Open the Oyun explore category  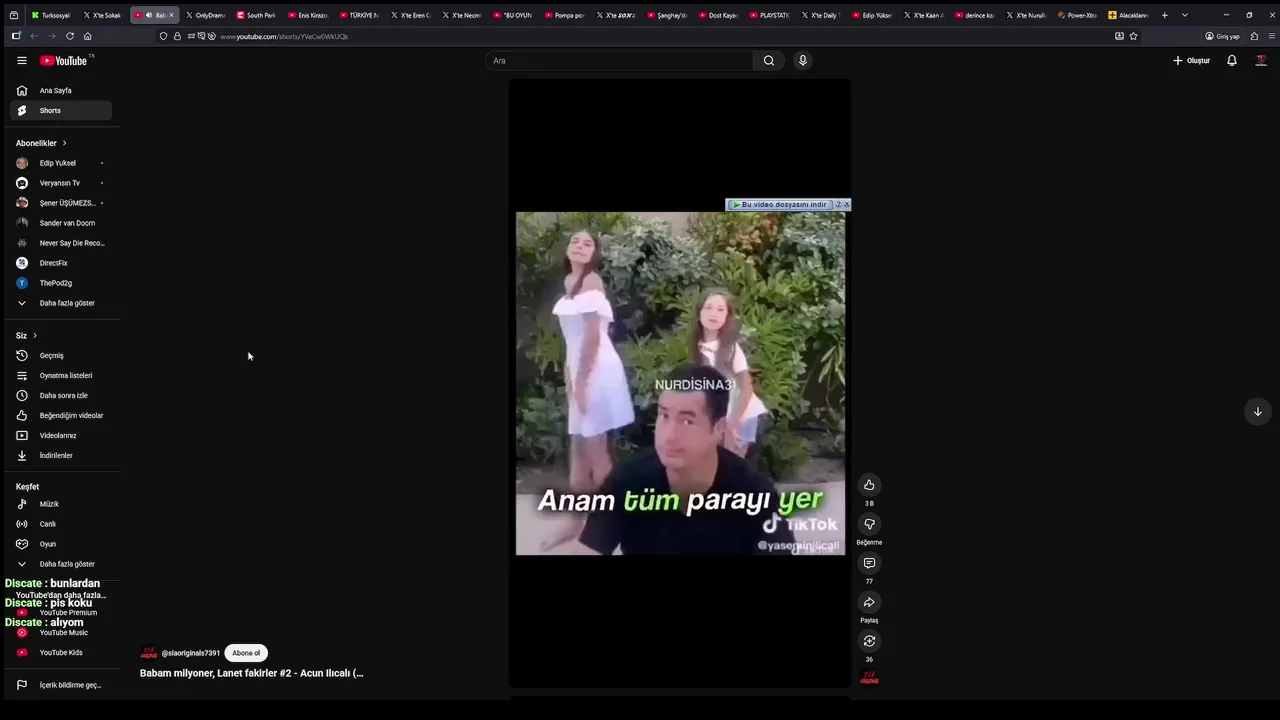[x=60, y=544]
